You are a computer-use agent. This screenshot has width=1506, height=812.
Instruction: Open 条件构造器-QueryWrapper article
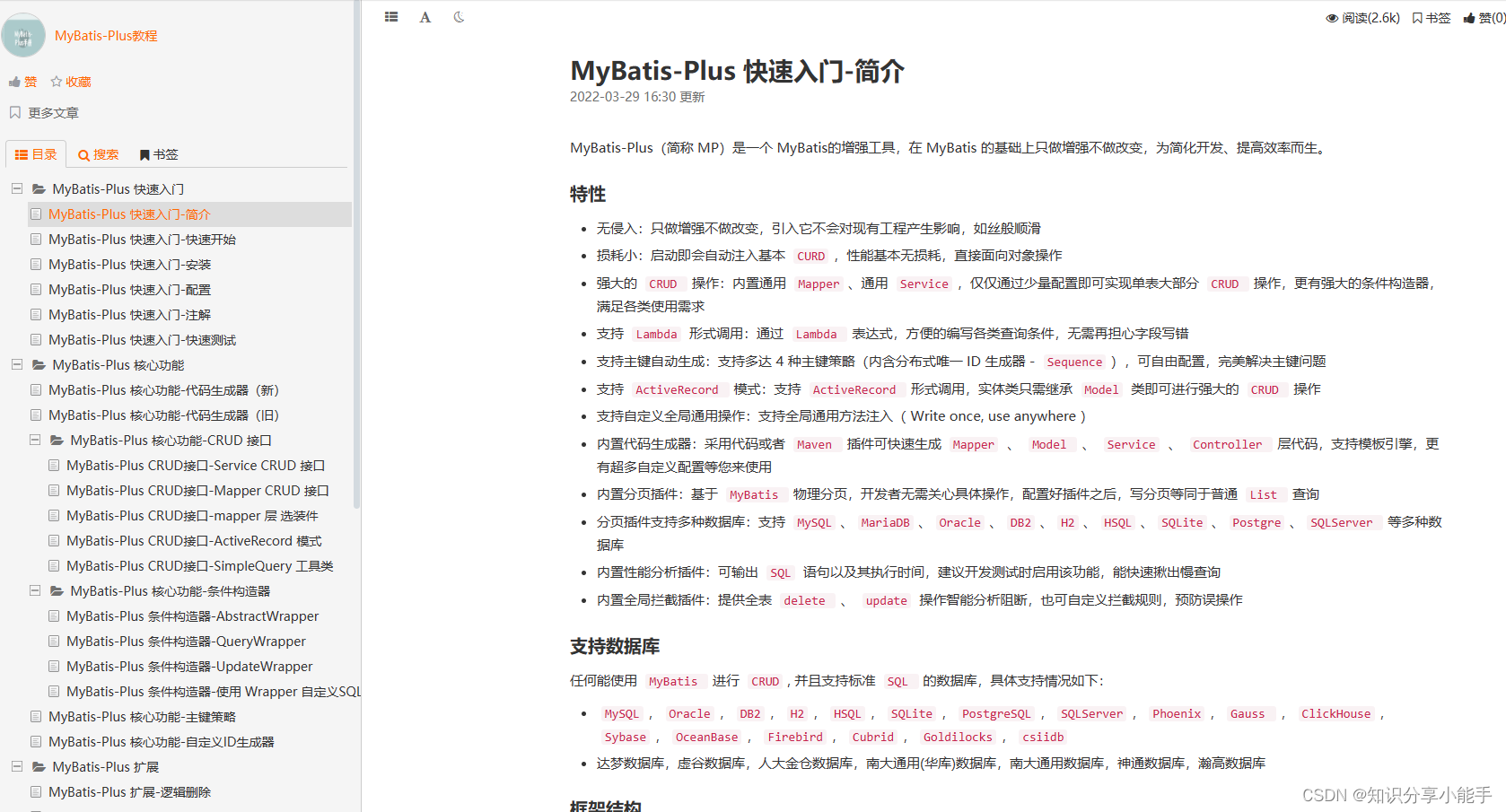(186, 642)
